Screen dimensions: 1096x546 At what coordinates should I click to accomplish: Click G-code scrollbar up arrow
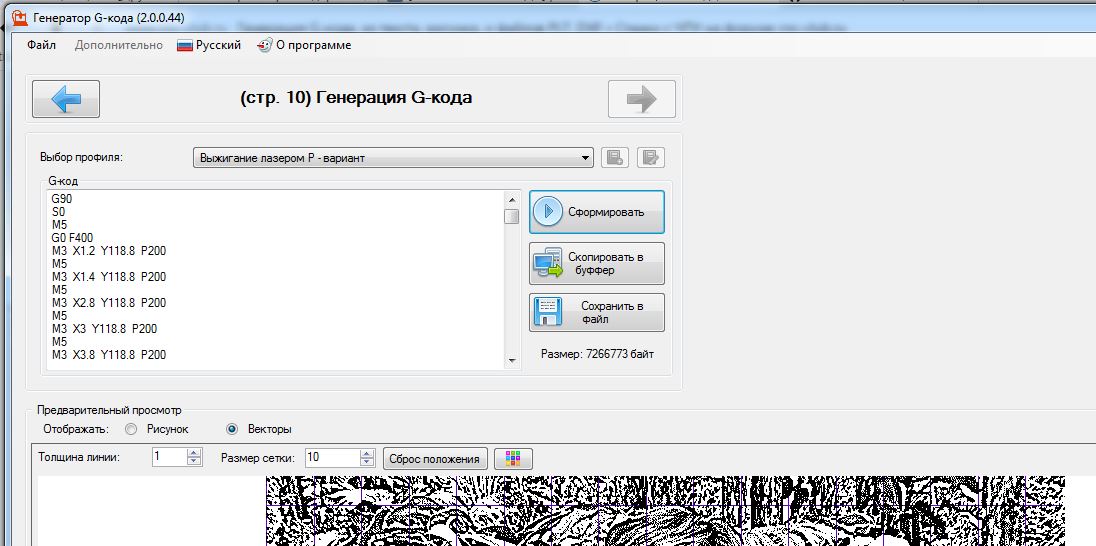click(x=512, y=199)
